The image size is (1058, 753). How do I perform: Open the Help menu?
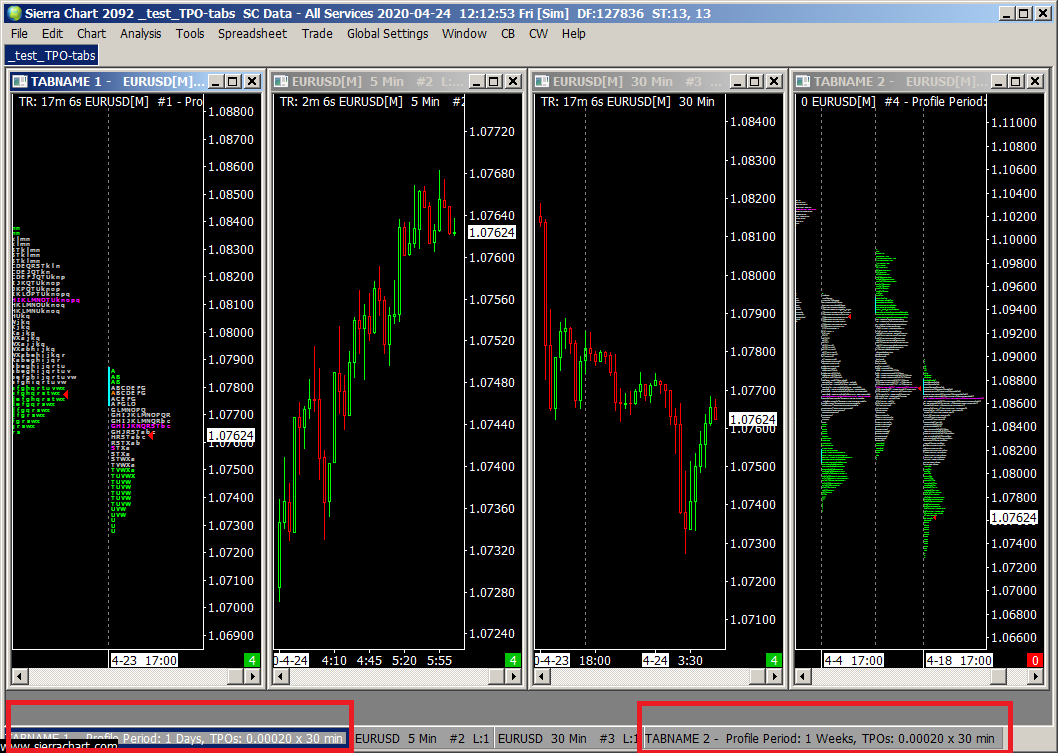click(574, 34)
